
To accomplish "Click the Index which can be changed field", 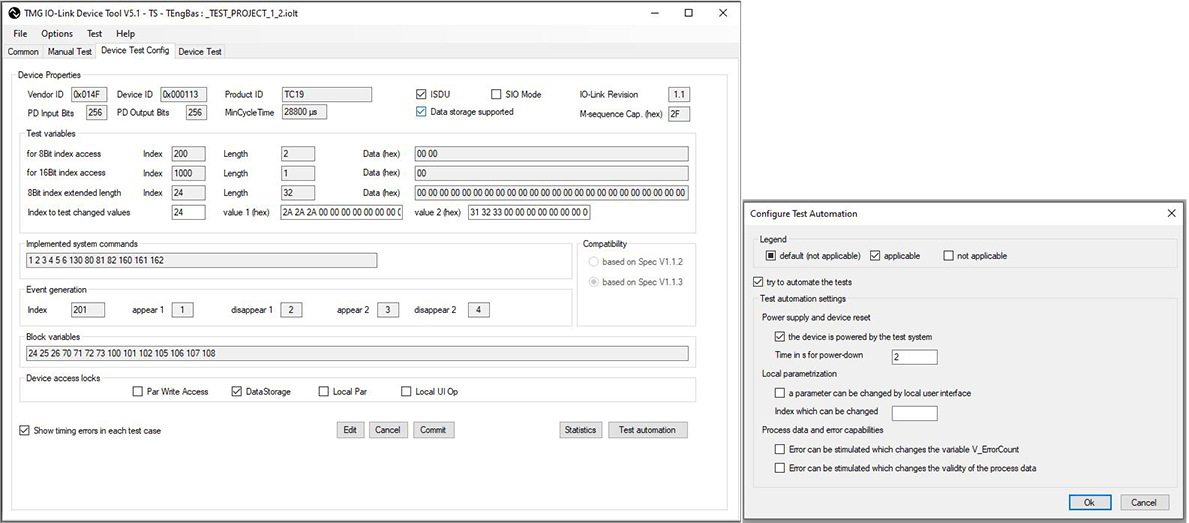I will click(x=914, y=413).
